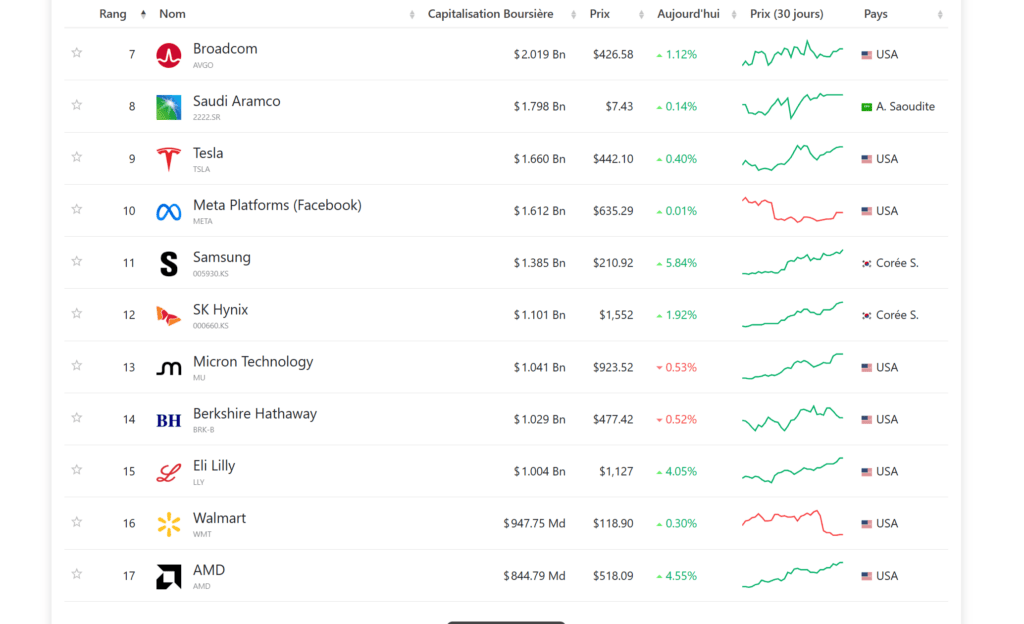Toggle the Meta Platforms favorite star
The width and height of the screenshot is (1024, 624).
(76, 209)
